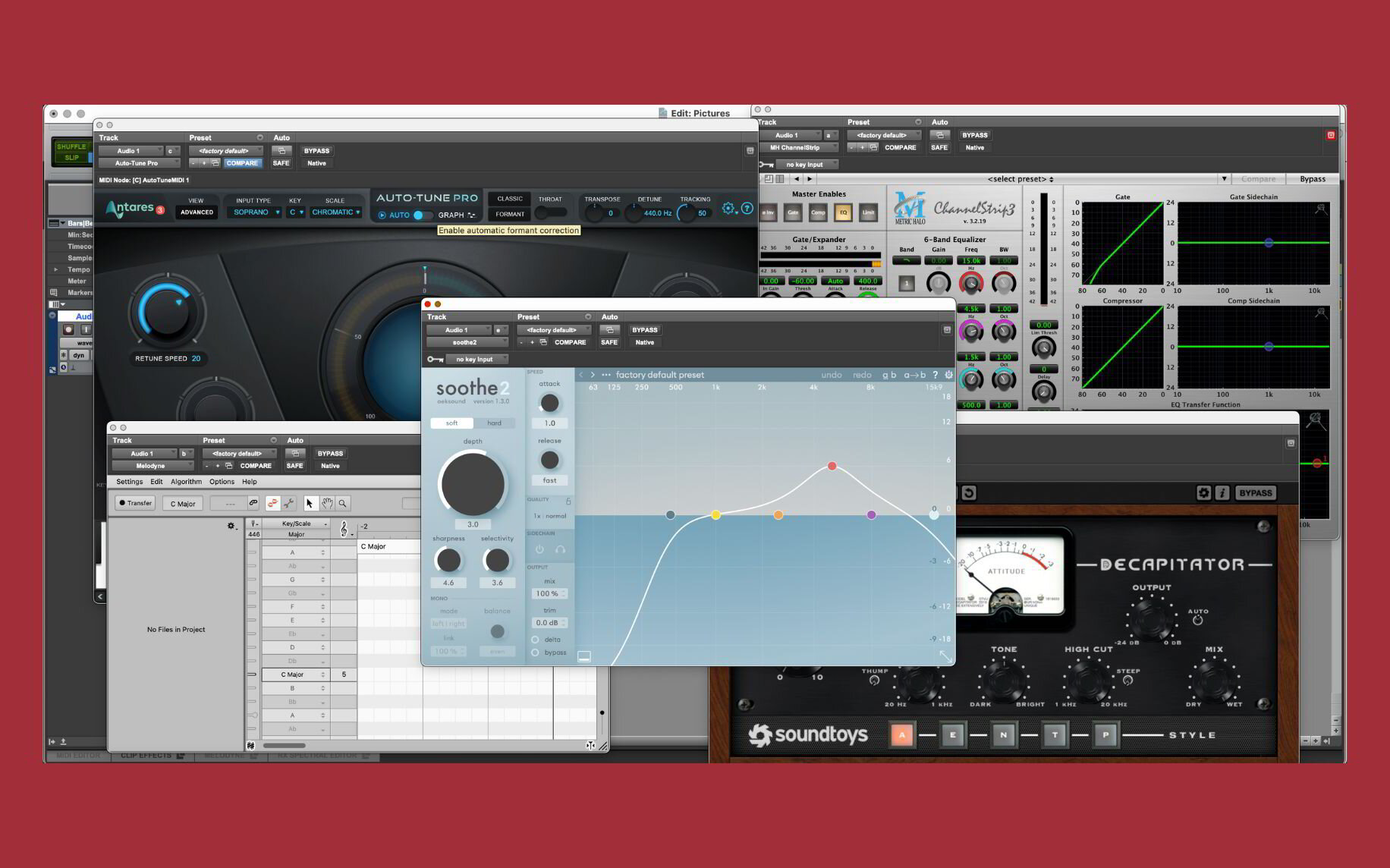This screenshot has width=1390, height=868.
Task: Select the hand scroll tool in Melodyne
Action: coord(327,502)
